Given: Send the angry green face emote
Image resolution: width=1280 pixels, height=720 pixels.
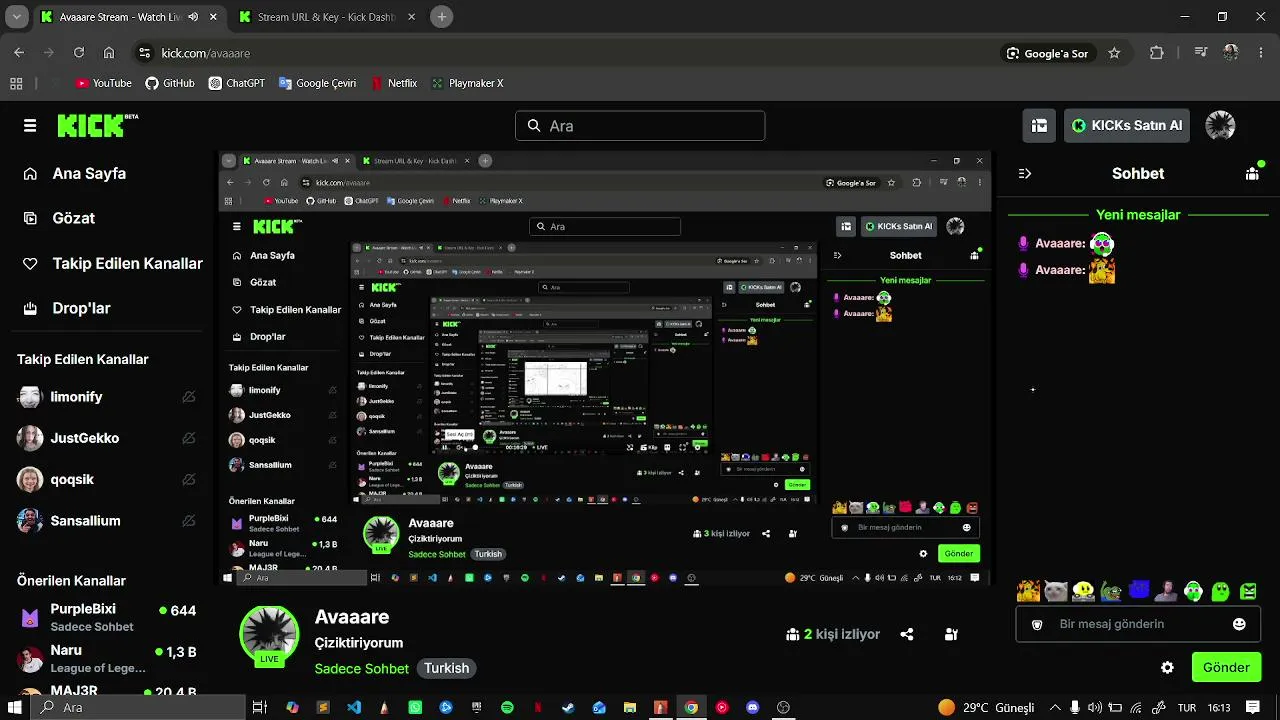Looking at the screenshot, I should pos(1248,591).
